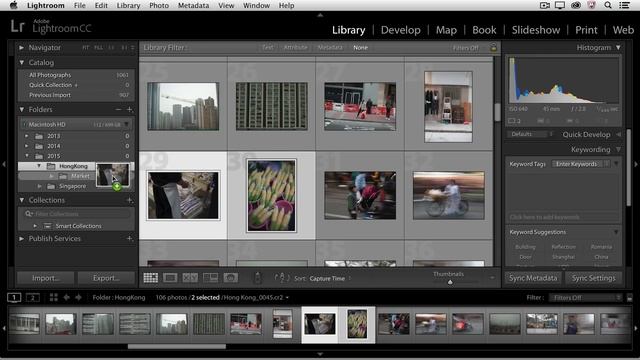Add new folder with plus icon
Image resolution: width=640 pixels, height=360 pixels.
(129, 109)
